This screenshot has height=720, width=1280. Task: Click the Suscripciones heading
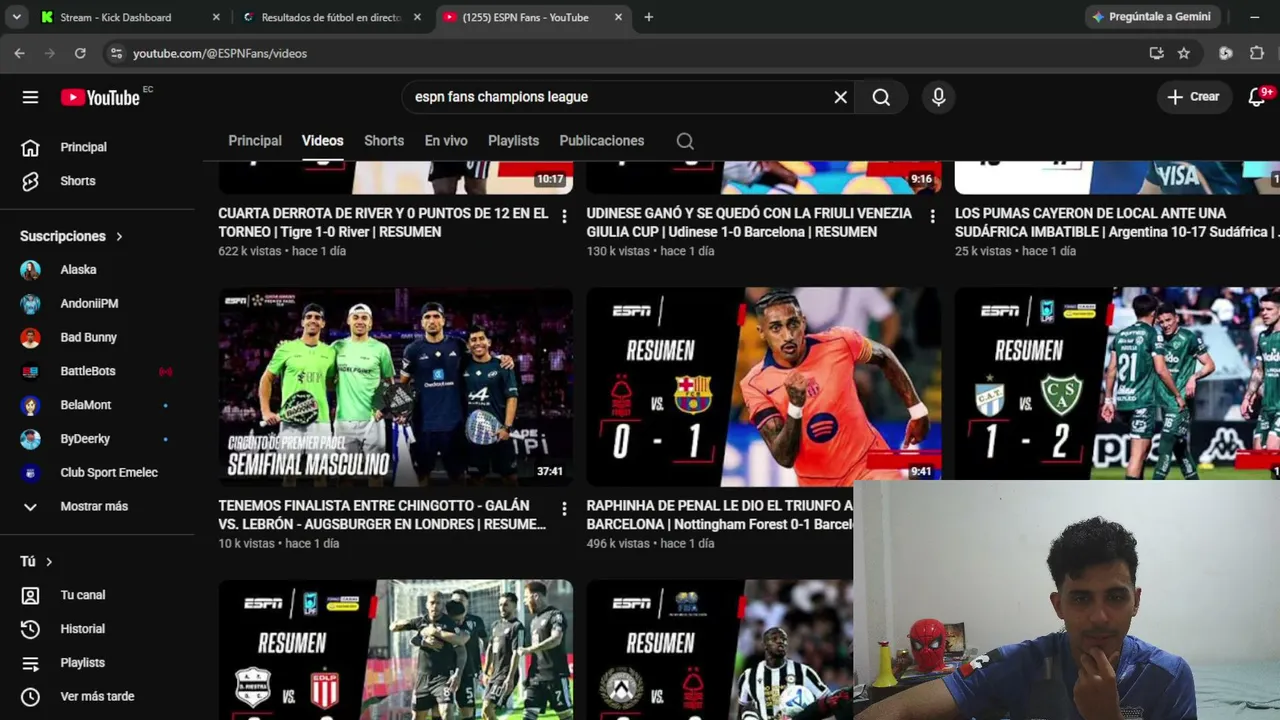tap(63, 237)
